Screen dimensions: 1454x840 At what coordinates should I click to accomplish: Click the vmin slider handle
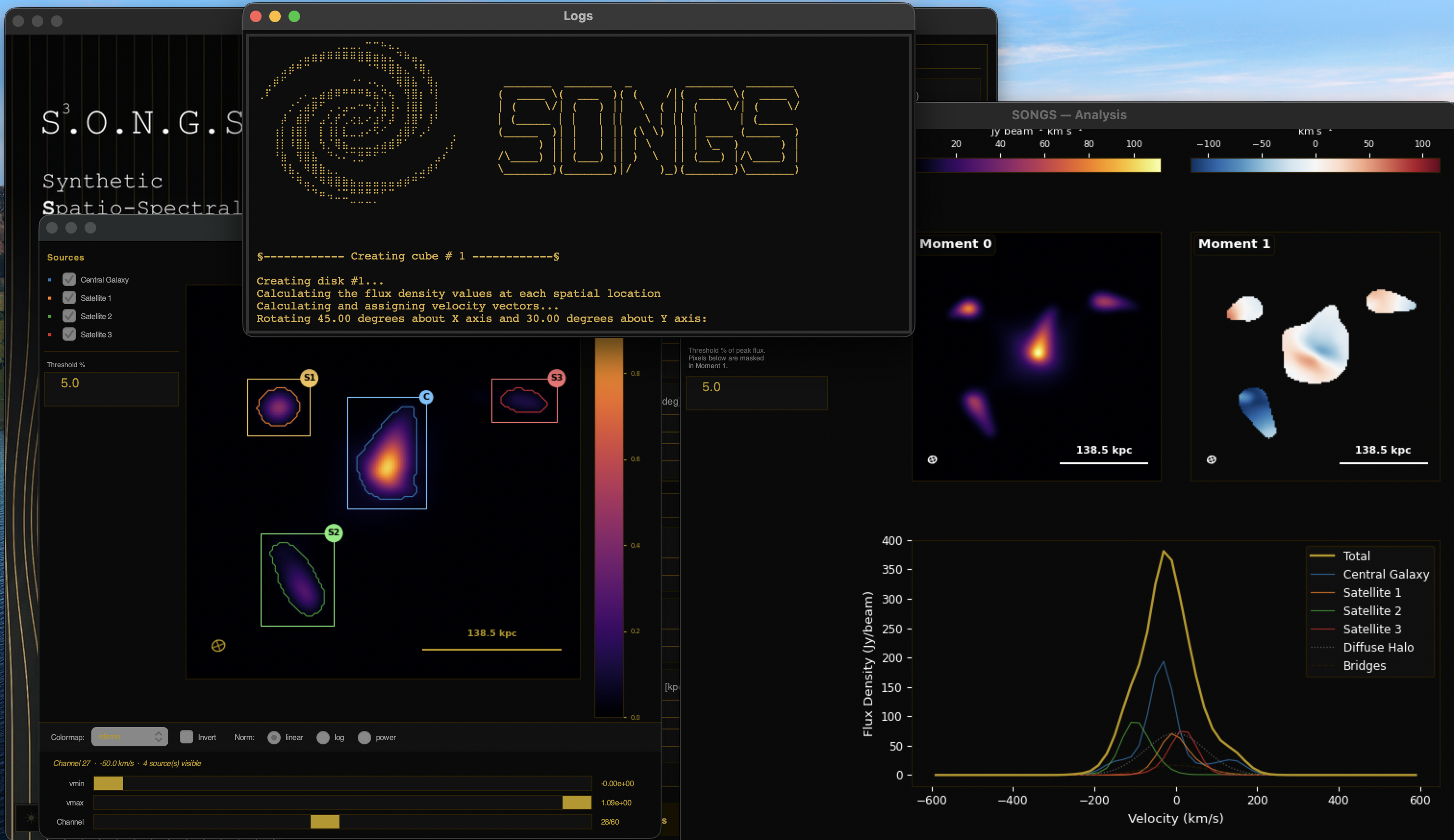click(109, 783)
